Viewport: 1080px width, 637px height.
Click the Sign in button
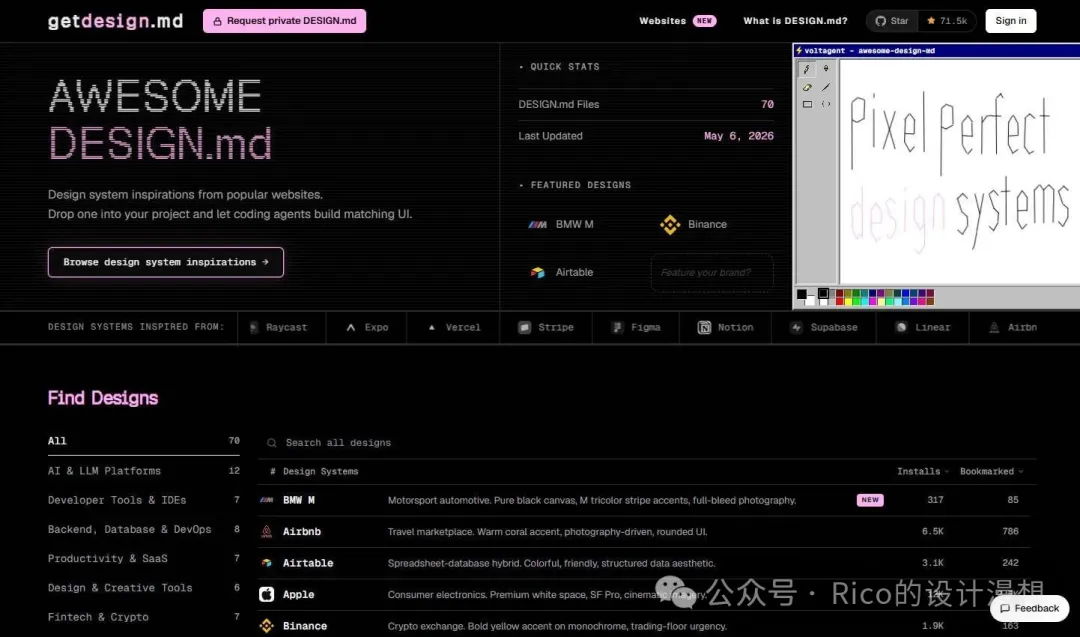point(1010,21)
